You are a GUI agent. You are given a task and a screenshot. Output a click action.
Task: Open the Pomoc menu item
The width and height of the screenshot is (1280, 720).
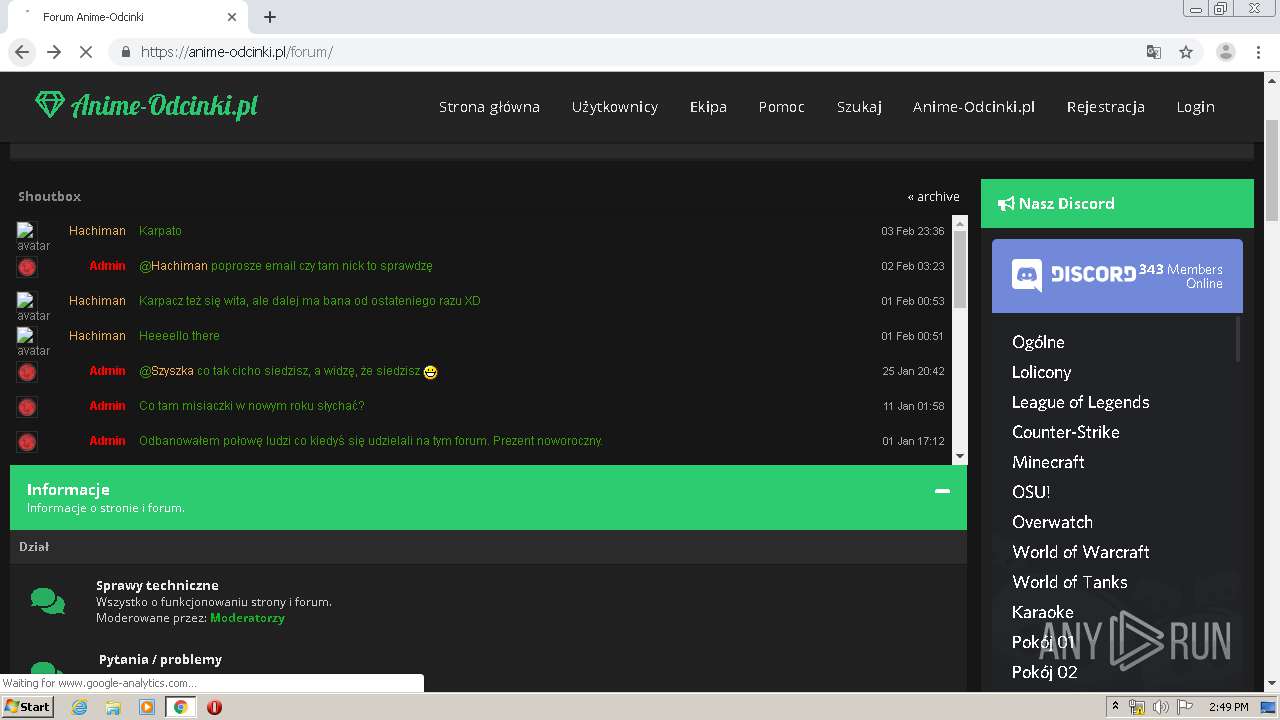tap(781, 107)
